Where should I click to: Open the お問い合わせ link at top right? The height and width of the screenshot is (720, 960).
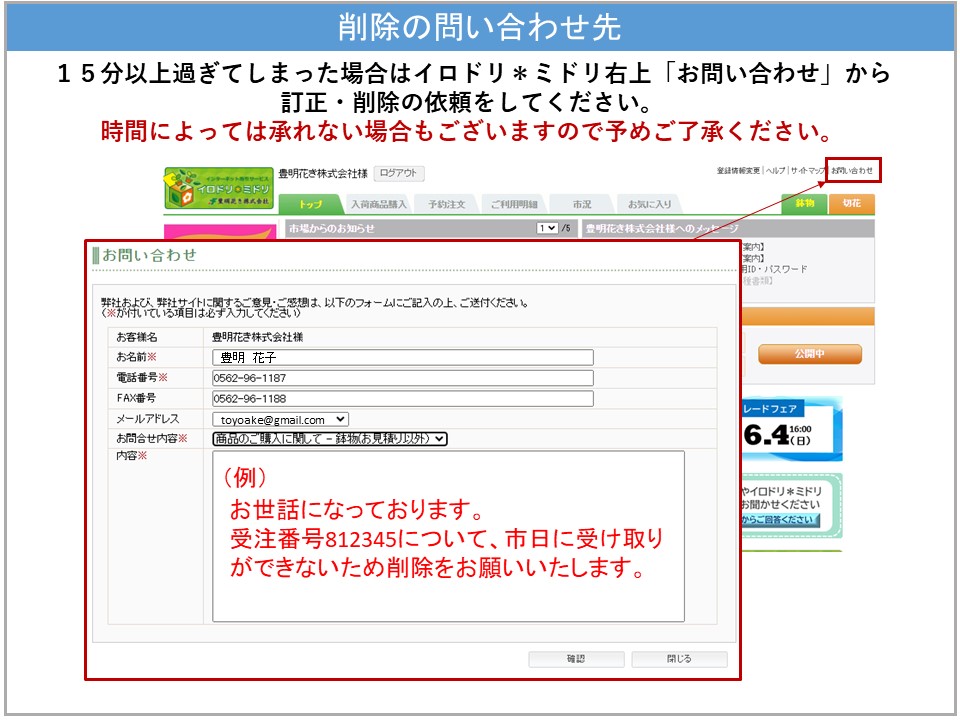[x=852, y=171]
